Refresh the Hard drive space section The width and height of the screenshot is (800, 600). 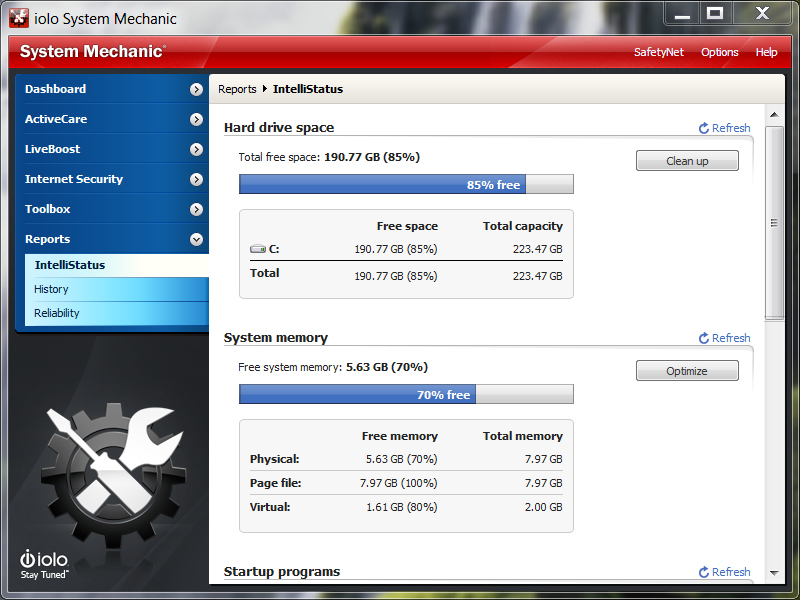[x=724, y=128]
